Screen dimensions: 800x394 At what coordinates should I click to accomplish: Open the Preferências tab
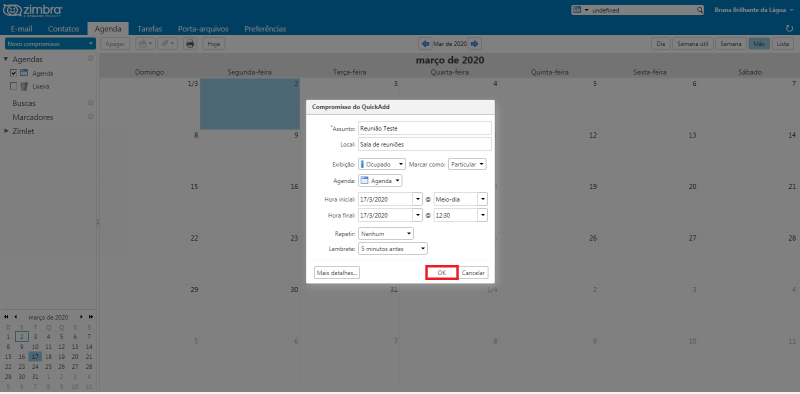pyautogui.click(x=265, y=29)
